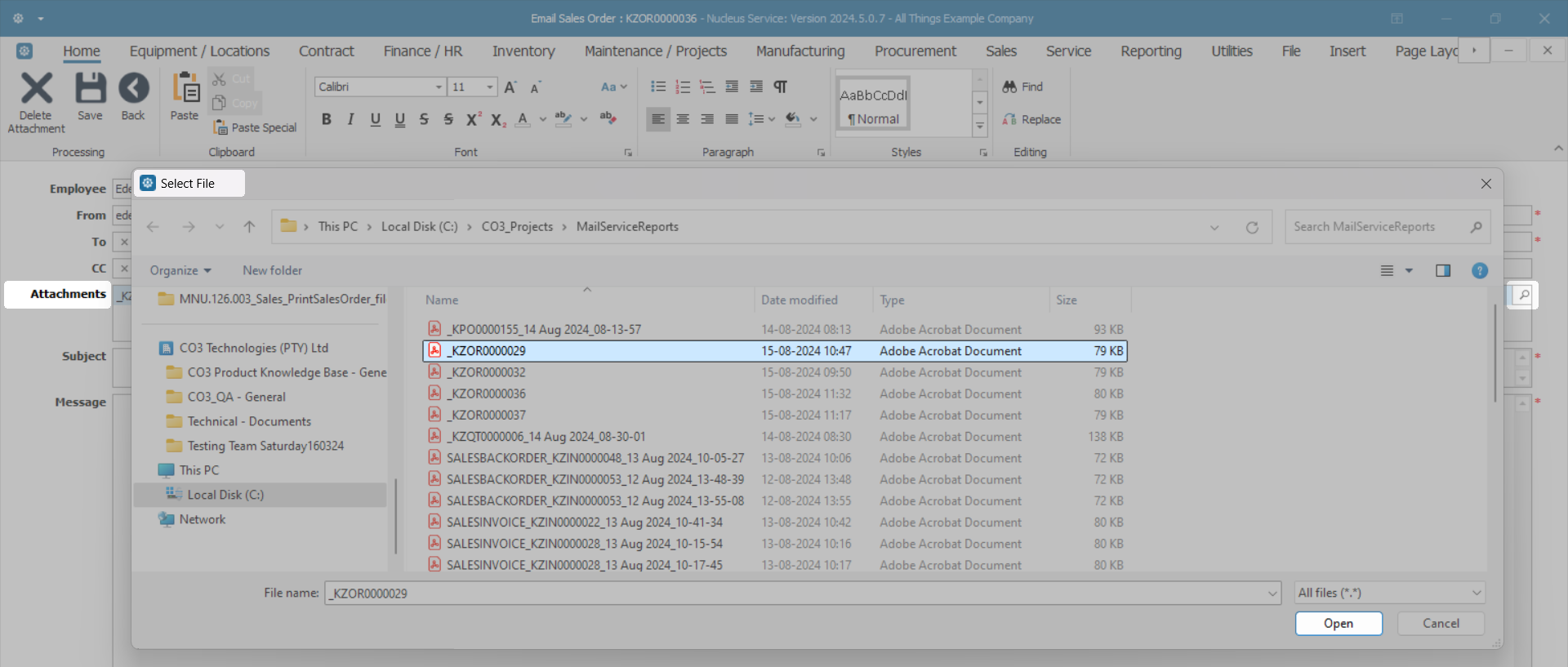Toggle Italic formatting
Viewport: 1568px width, 667px height.
(x=350, y=119)
